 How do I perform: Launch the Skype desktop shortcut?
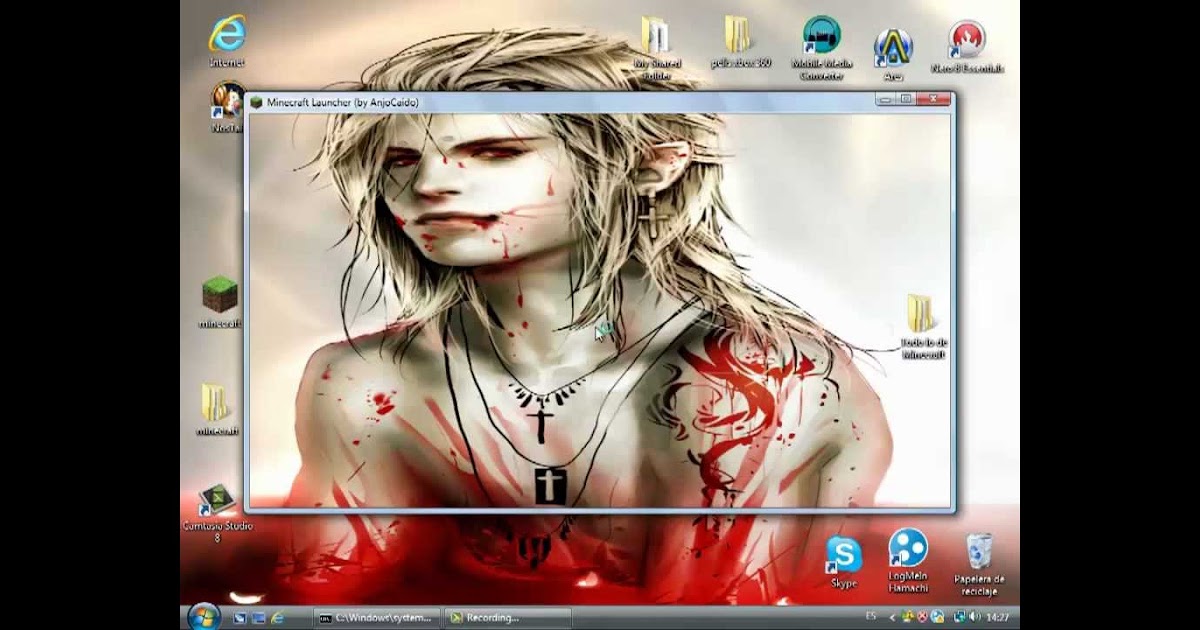843,562
